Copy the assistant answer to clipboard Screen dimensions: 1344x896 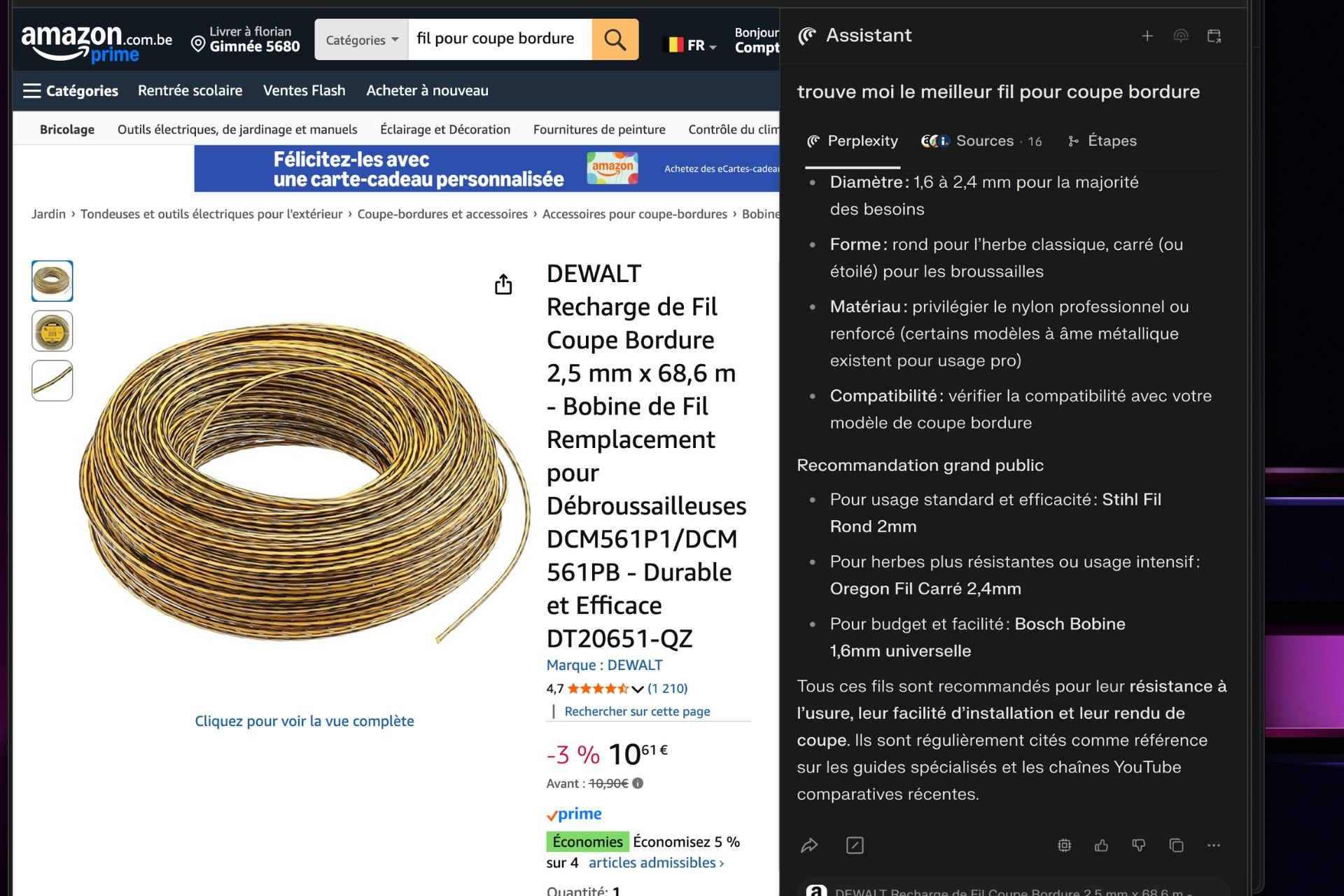pyautogui.click(x=1176, y=846)
